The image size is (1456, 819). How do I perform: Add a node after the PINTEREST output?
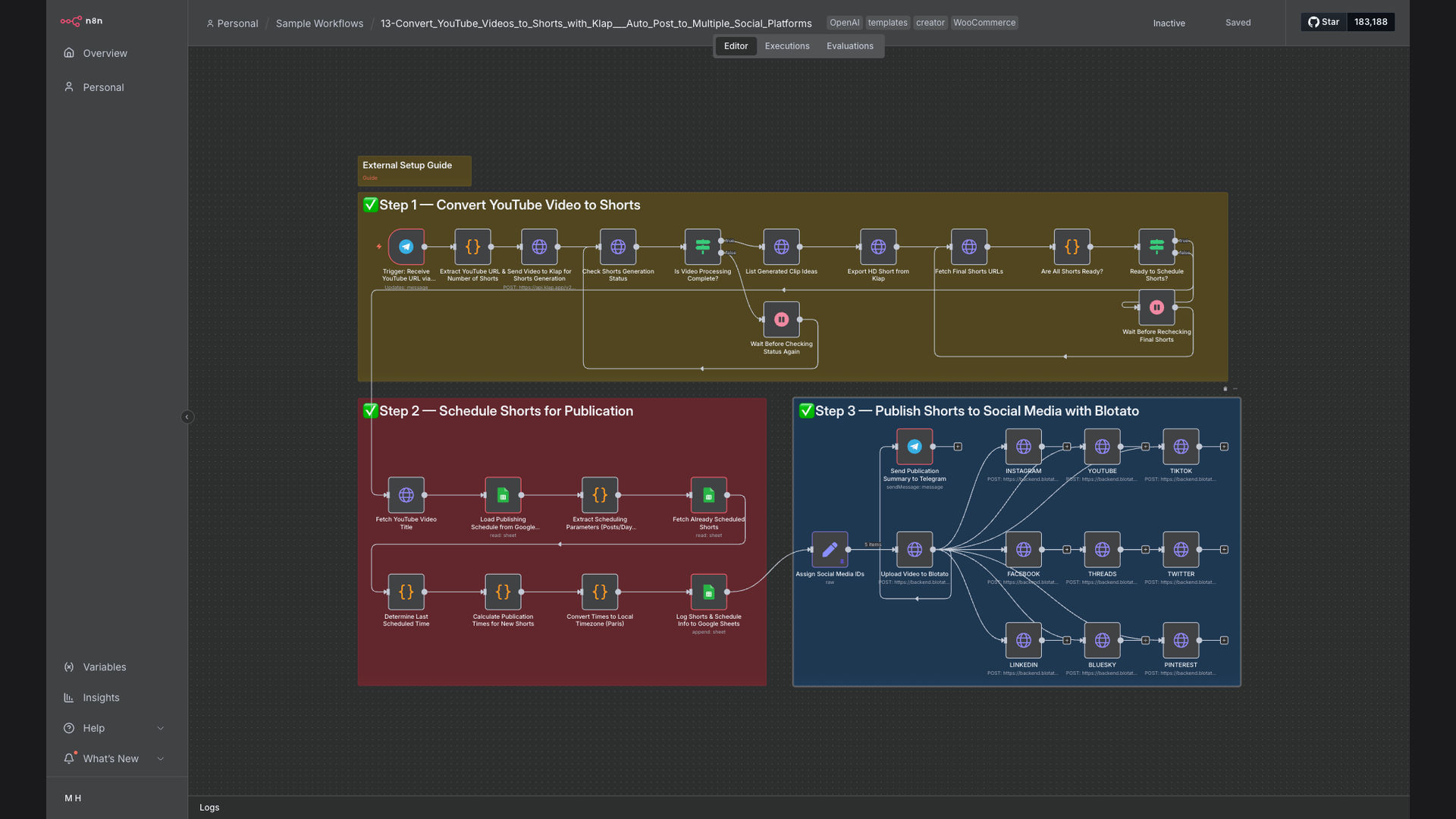coord(1224,641)
